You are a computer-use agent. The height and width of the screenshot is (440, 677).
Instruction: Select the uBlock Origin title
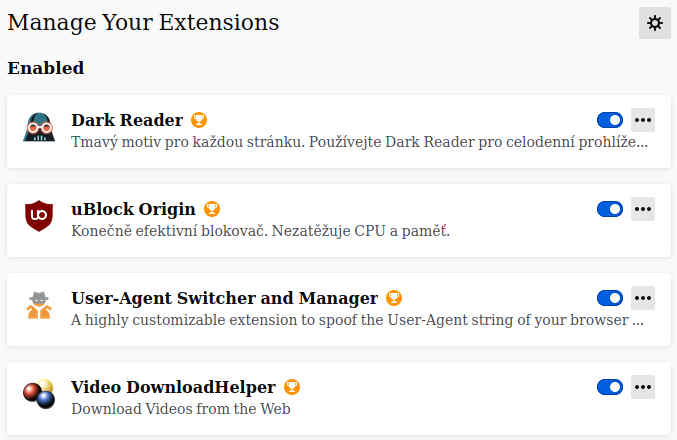click(x=133, y=209)
